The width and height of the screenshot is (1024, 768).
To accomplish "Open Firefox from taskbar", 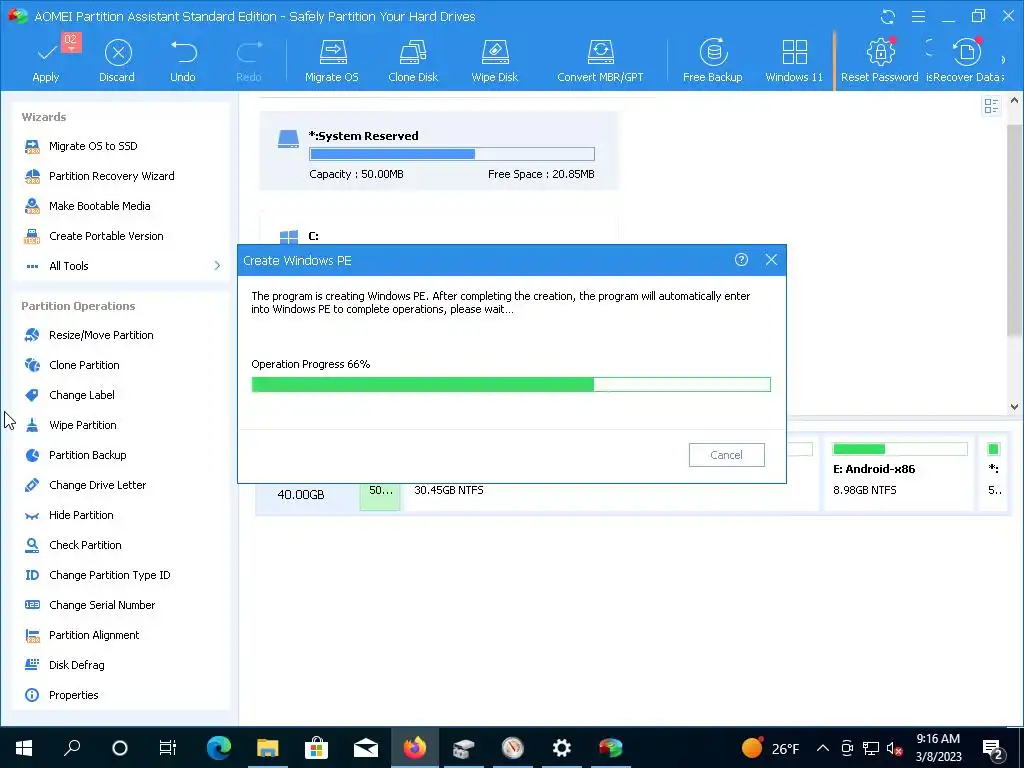I will click(x=415, y=748).
